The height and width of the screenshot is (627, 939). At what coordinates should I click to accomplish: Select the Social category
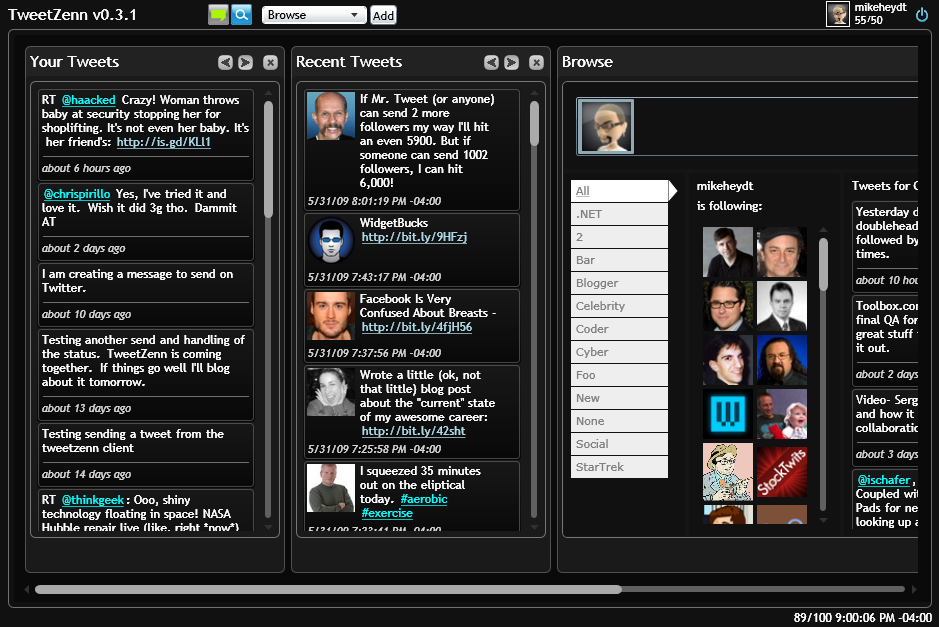point(619,444)
